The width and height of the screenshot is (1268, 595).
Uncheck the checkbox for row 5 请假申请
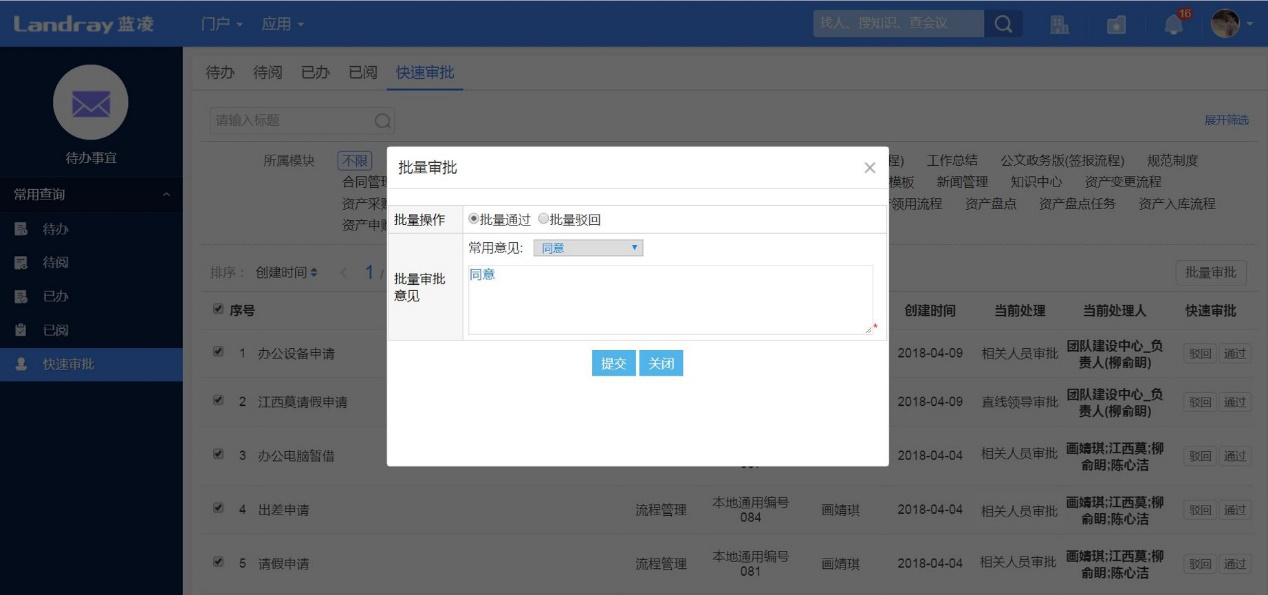tap(219, 562)
